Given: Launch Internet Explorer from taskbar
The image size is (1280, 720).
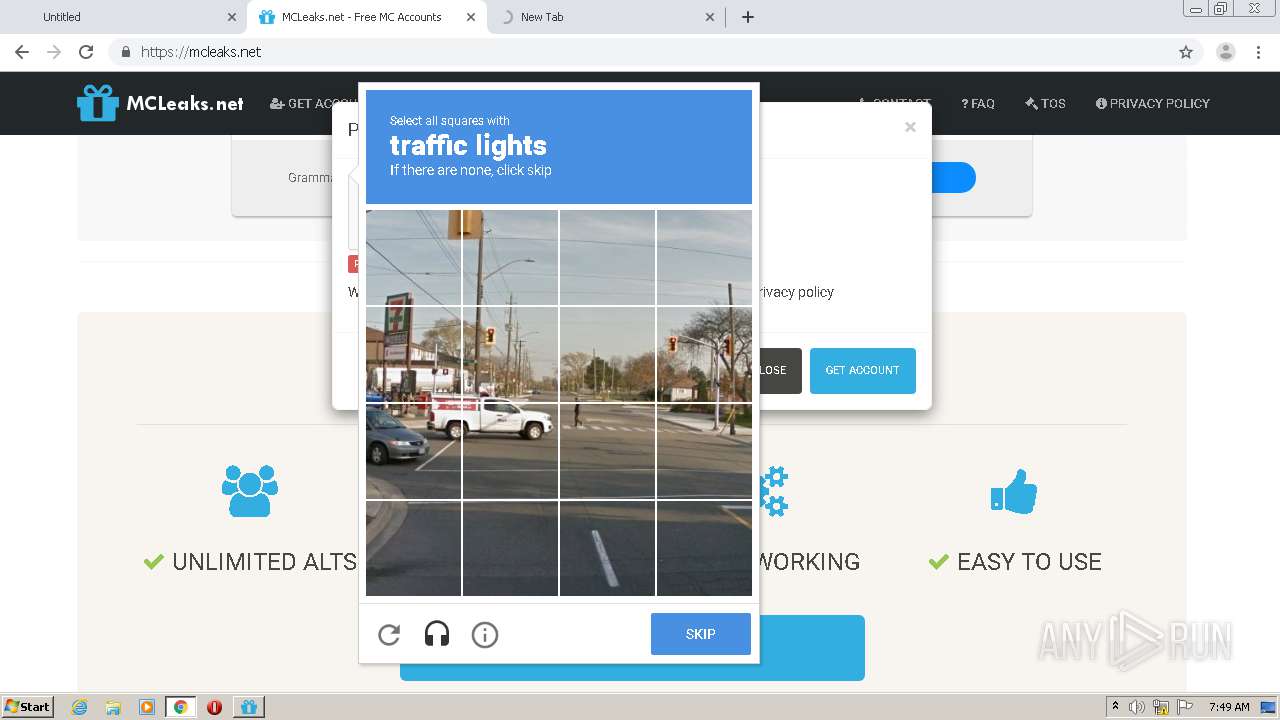Looking at the screenshot, I should pyautogui.click(x=79, y=707).
